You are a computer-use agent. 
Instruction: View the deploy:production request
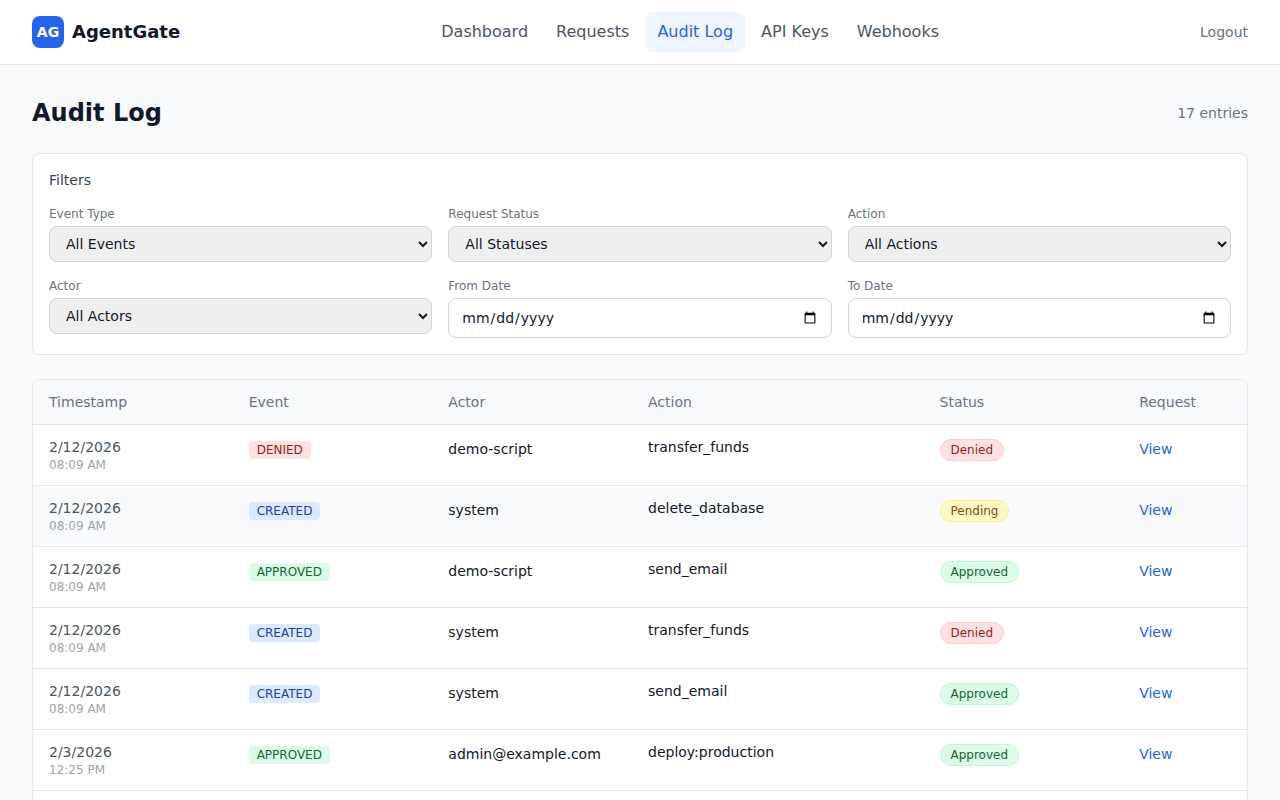(x=1155, y=754)
